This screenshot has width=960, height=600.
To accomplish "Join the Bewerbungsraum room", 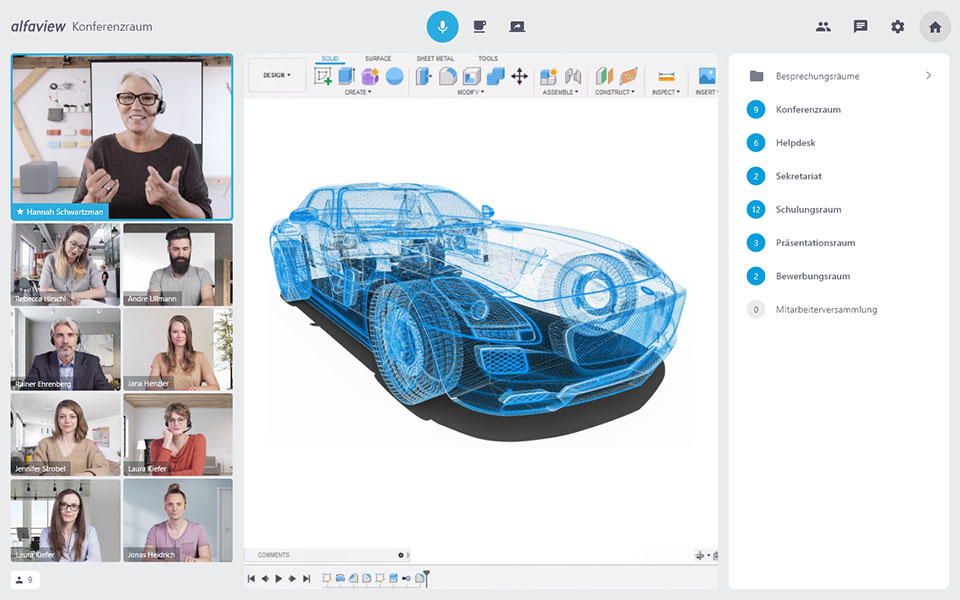I will pos(839,276).
